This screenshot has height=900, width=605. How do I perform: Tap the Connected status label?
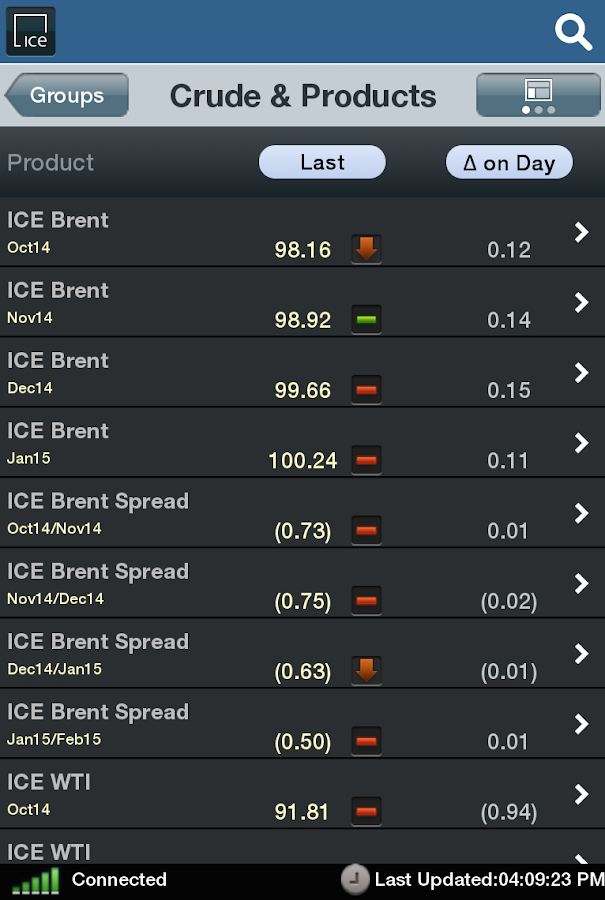(119, 879)
